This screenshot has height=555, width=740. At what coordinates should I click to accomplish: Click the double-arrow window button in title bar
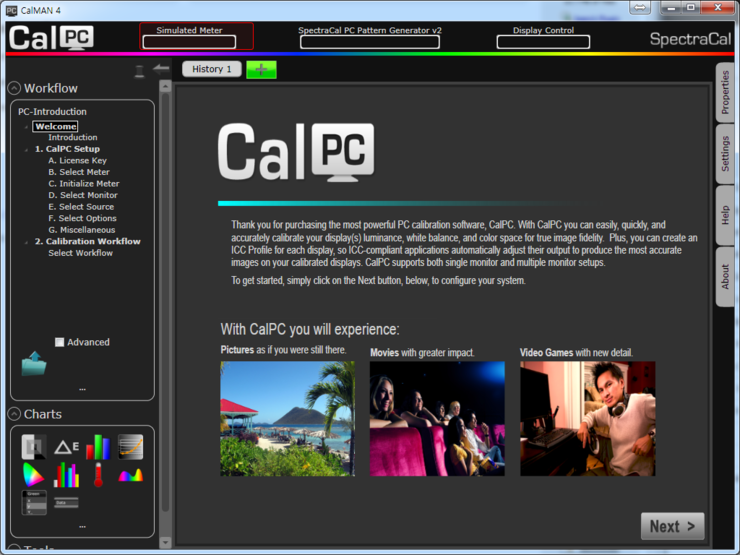click(640, 8)
